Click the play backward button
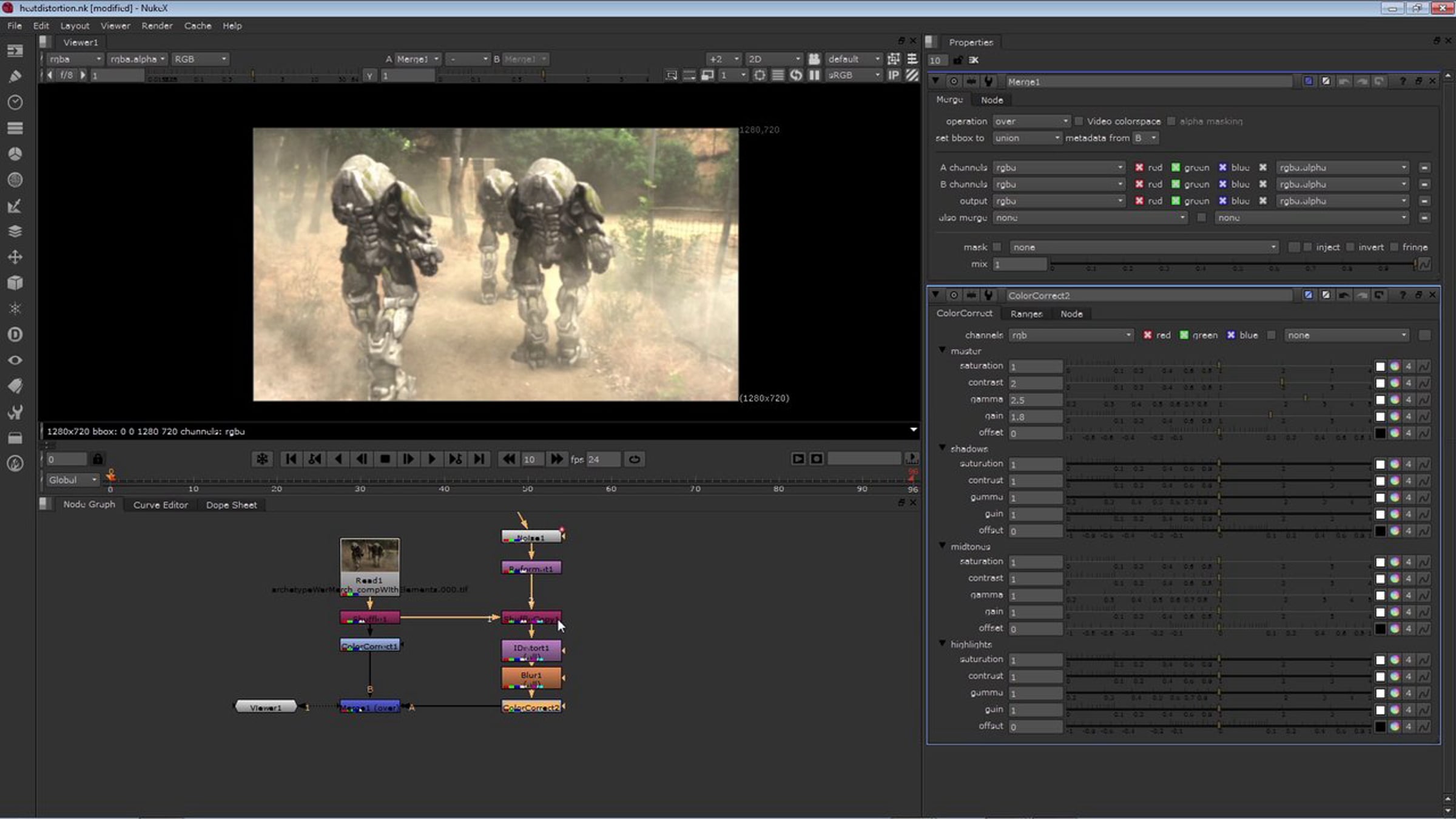This screenshot has height=819, width=1456. pyautogui.click(x=338, y=459)
